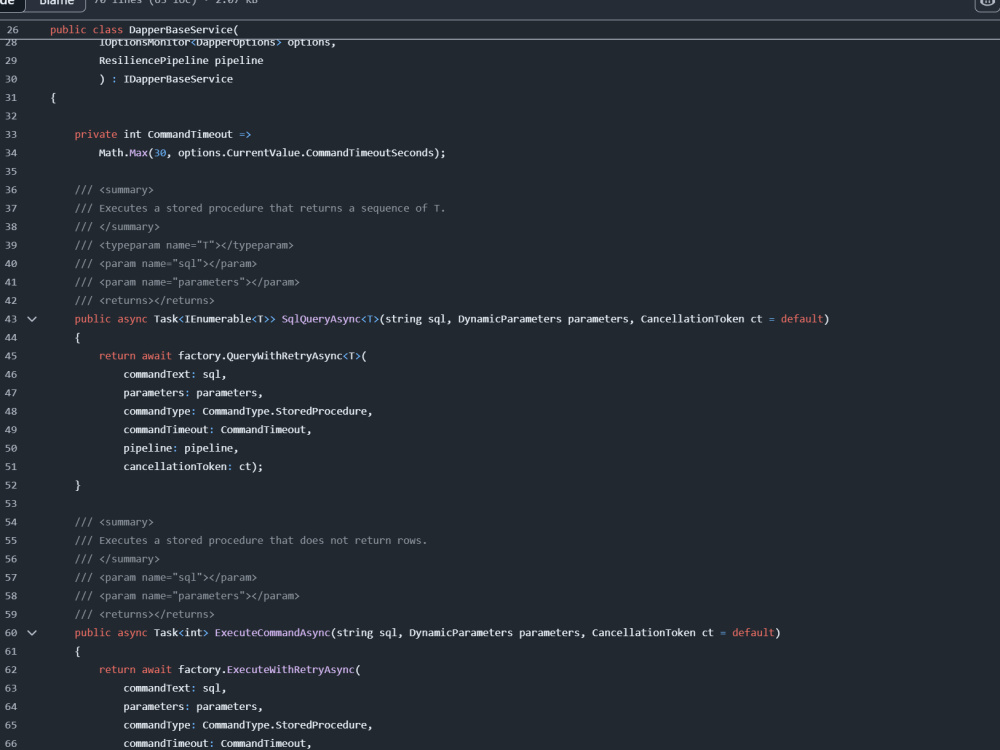
Task: Collapse the ExecuteCommandAsync method at line 60
Action: tap(32, 633)
